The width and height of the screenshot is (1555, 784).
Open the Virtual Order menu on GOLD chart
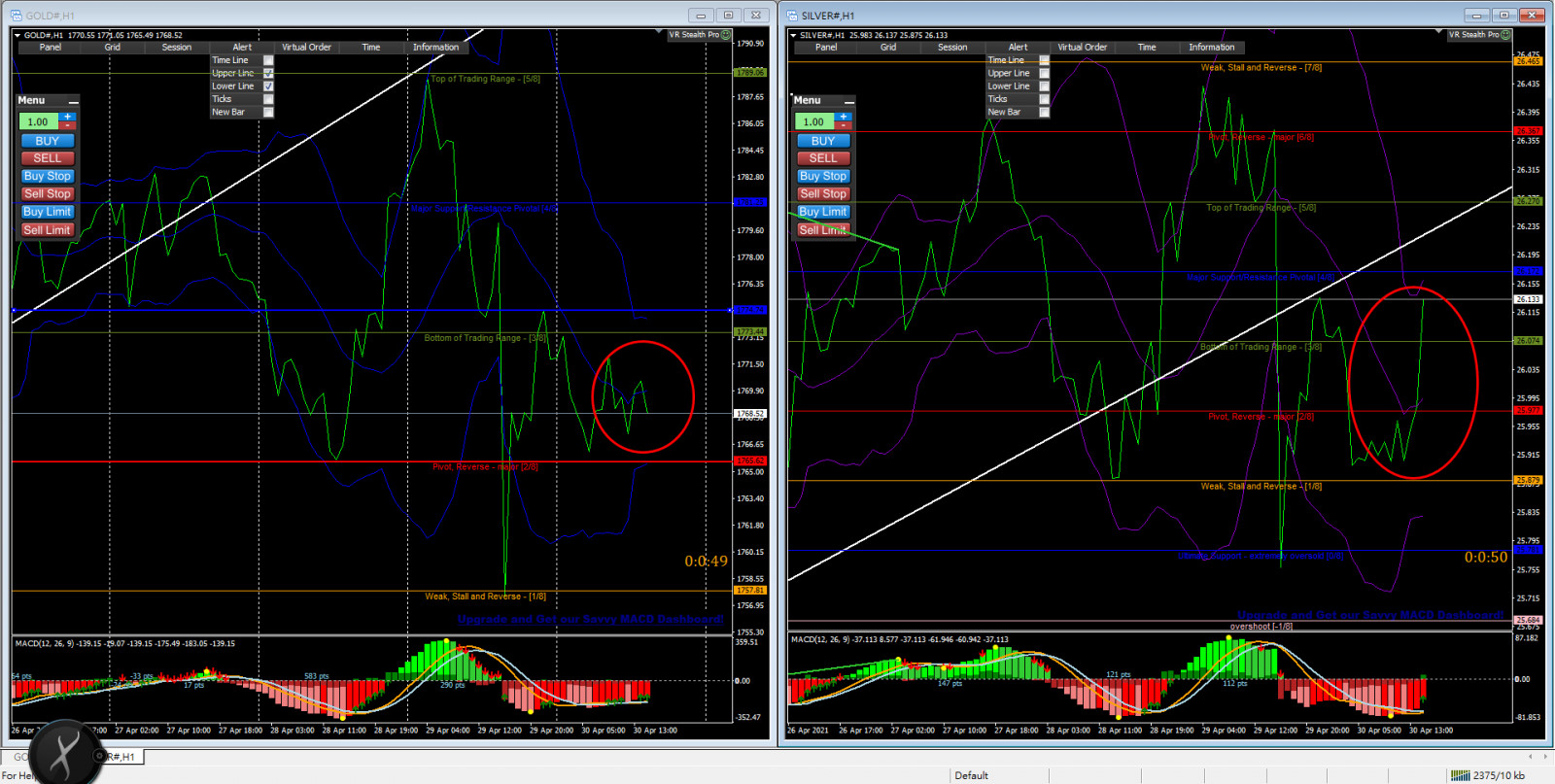[306, 48]
